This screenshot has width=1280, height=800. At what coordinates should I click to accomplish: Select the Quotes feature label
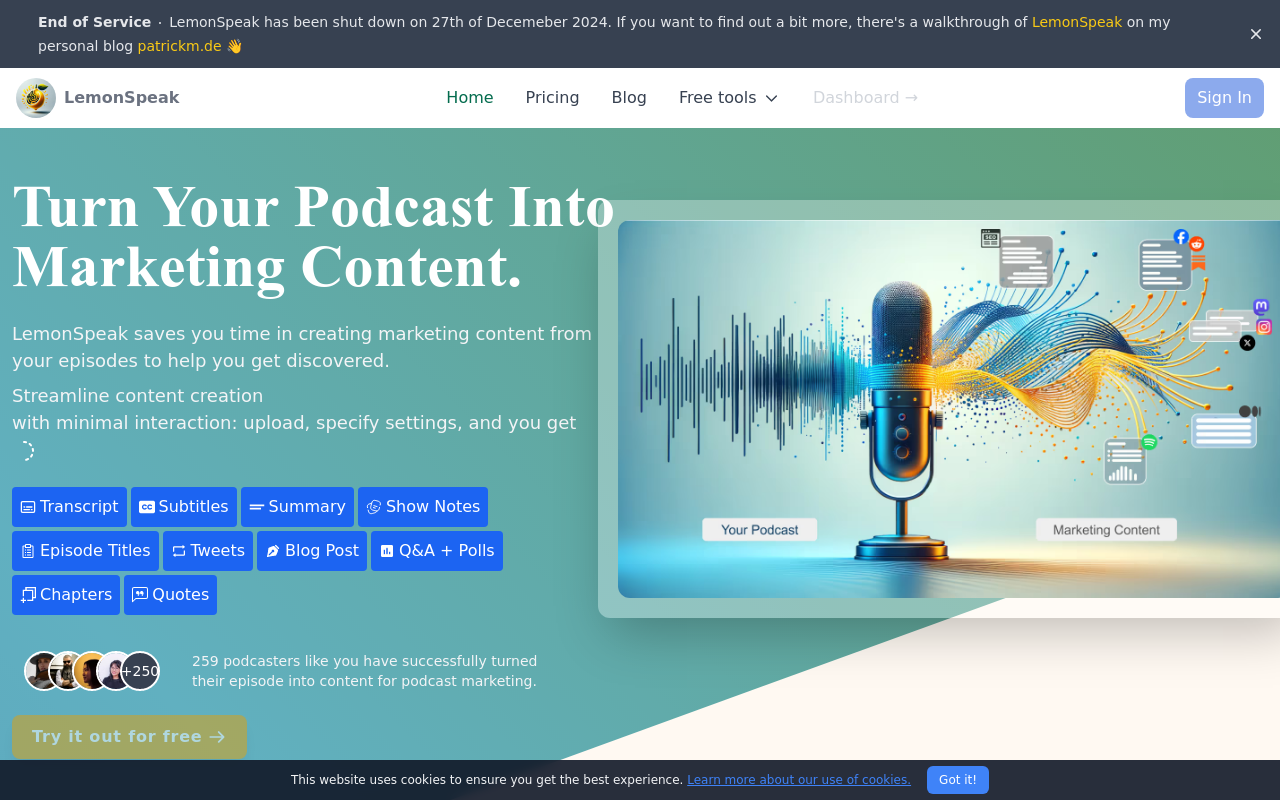pyautogui.click(x=181, y=595)
